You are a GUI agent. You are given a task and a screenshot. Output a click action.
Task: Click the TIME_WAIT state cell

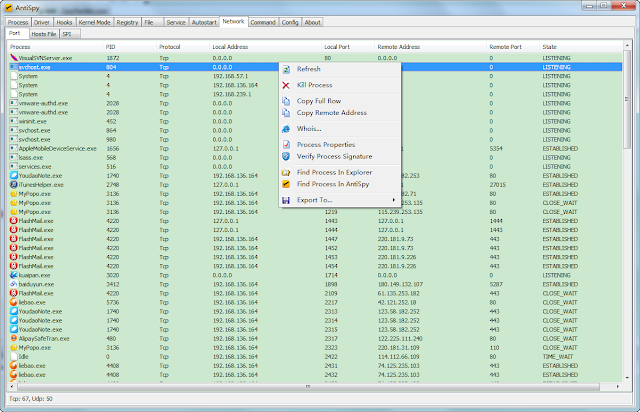pyautogui.click(x=558, y=356)
